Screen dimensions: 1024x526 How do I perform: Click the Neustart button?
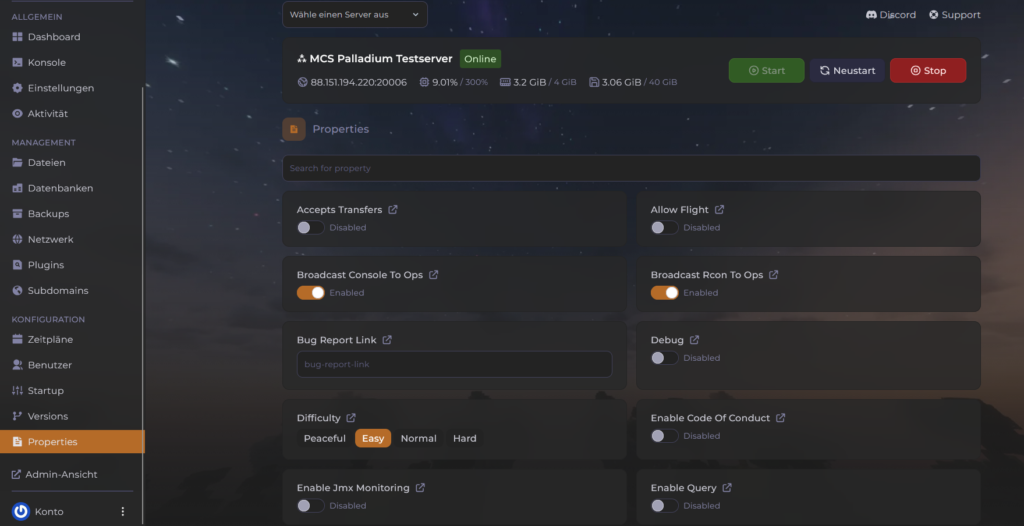point(847,71)
